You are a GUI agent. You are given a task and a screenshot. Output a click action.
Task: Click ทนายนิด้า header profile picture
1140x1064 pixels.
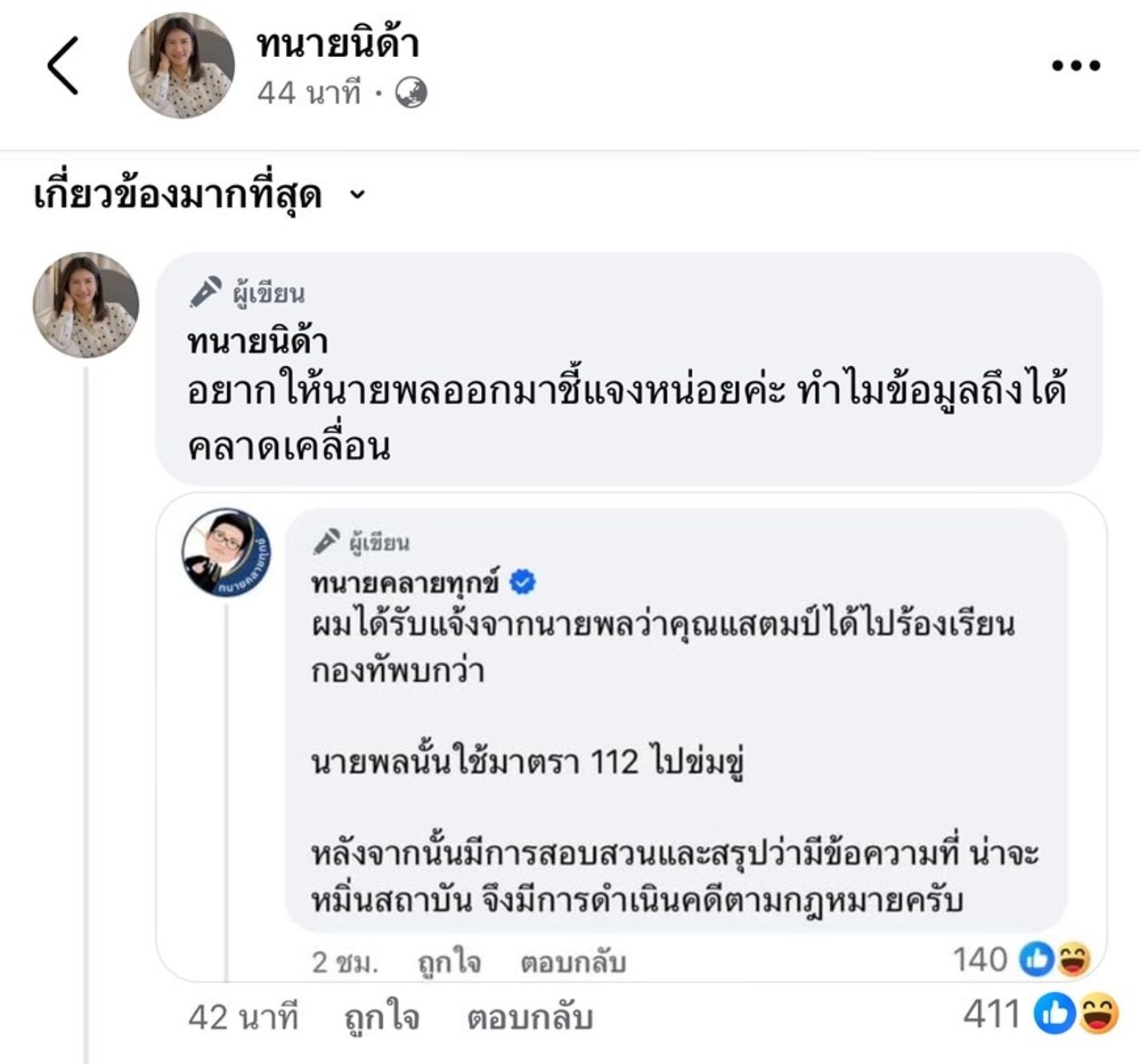pyautogui.click(x=182, y=66)
